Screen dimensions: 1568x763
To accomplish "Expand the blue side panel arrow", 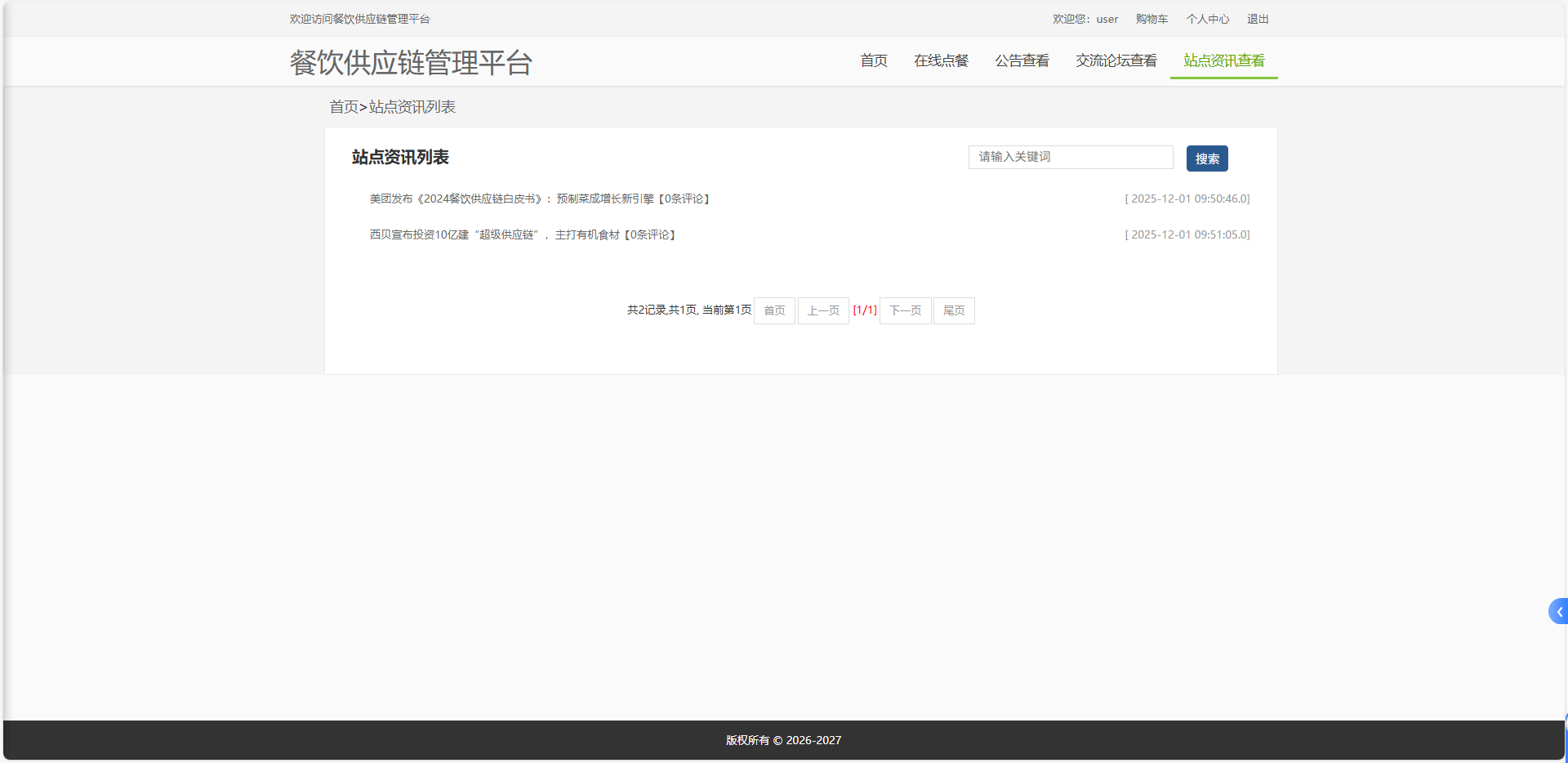I will (1558, 611).
